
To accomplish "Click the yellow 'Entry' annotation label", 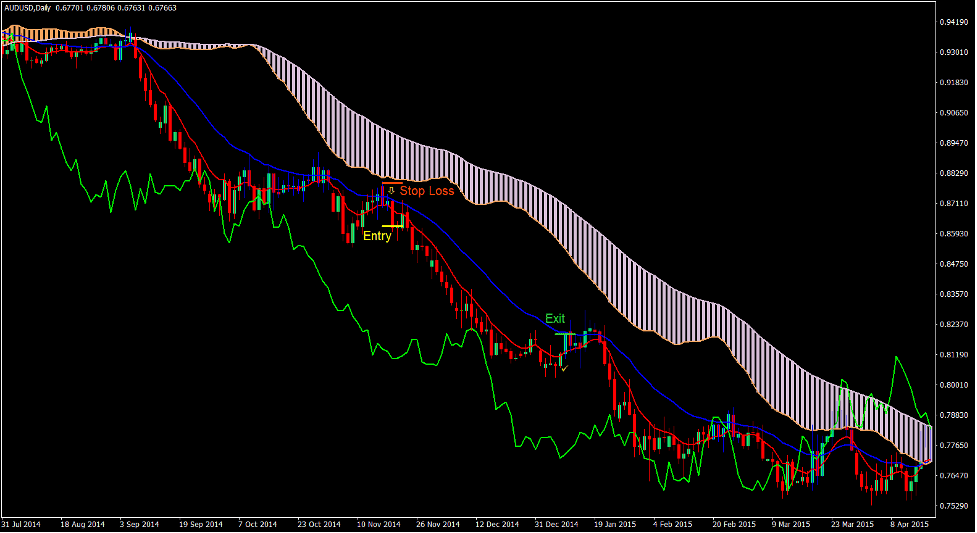I will tap(377, 236).
